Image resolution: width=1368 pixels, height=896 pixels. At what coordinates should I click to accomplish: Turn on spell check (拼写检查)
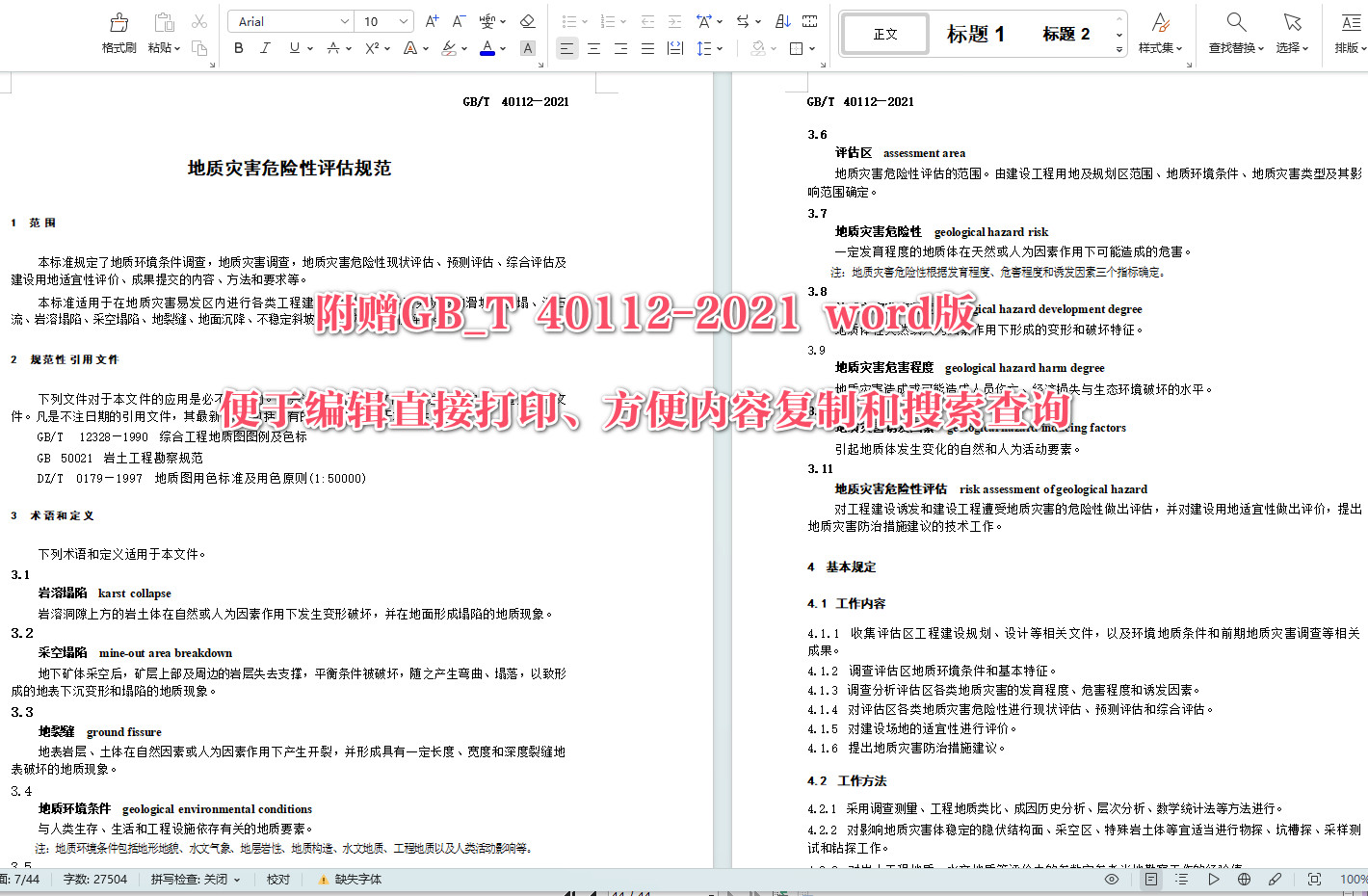(x=189, y=880)
